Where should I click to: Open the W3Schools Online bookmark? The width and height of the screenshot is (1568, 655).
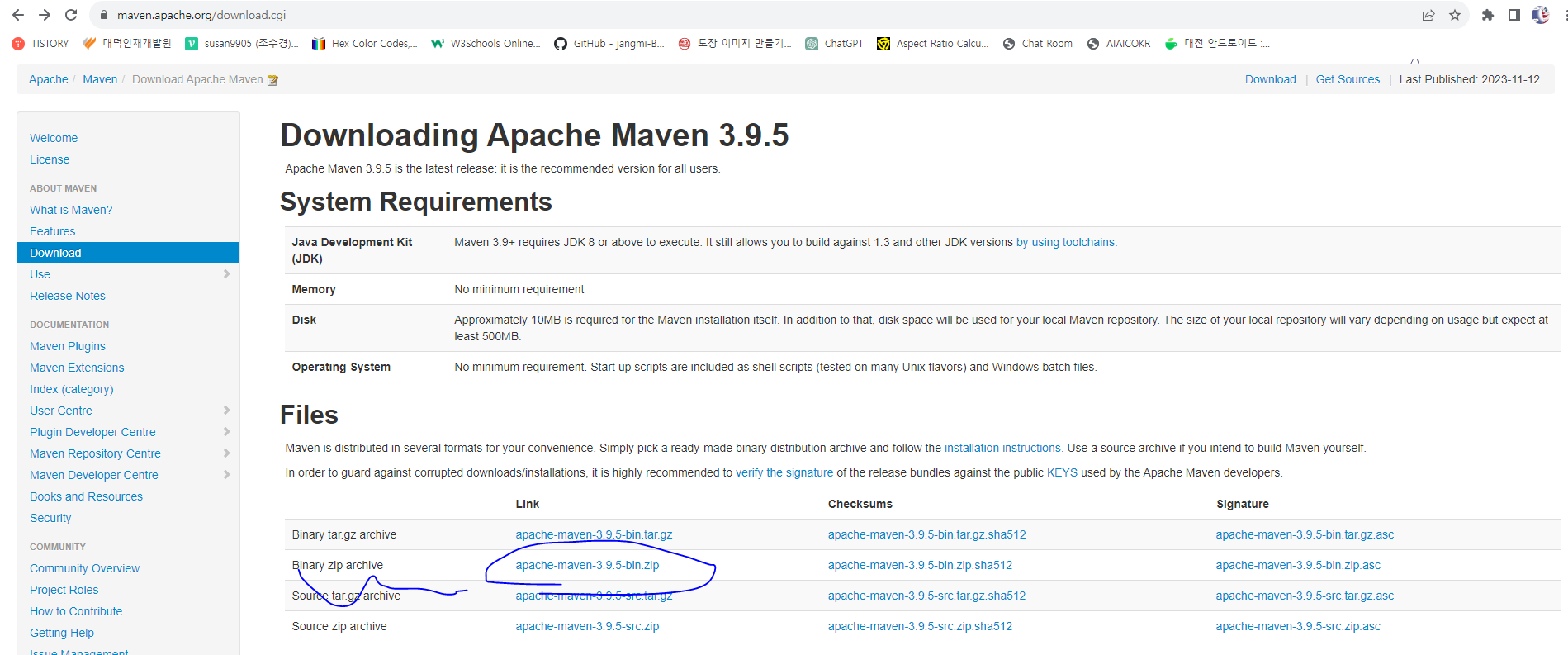pyautogui.click(x=486, y=44)
